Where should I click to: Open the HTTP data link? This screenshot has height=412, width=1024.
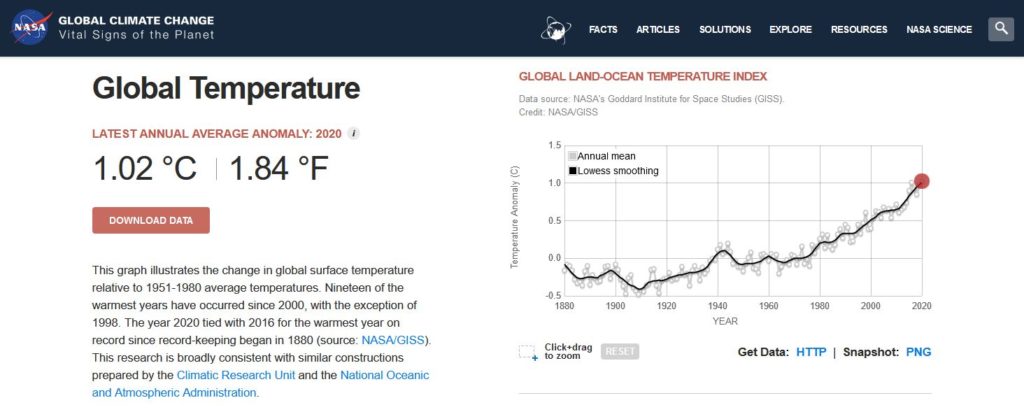811,352
